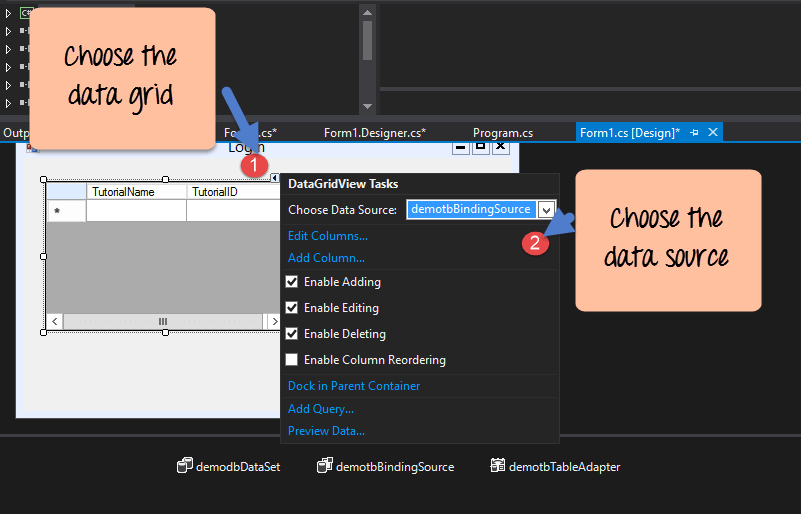
Task: Open the Choose Data Source dropdown arrow
Action: [x=546, y=210]
